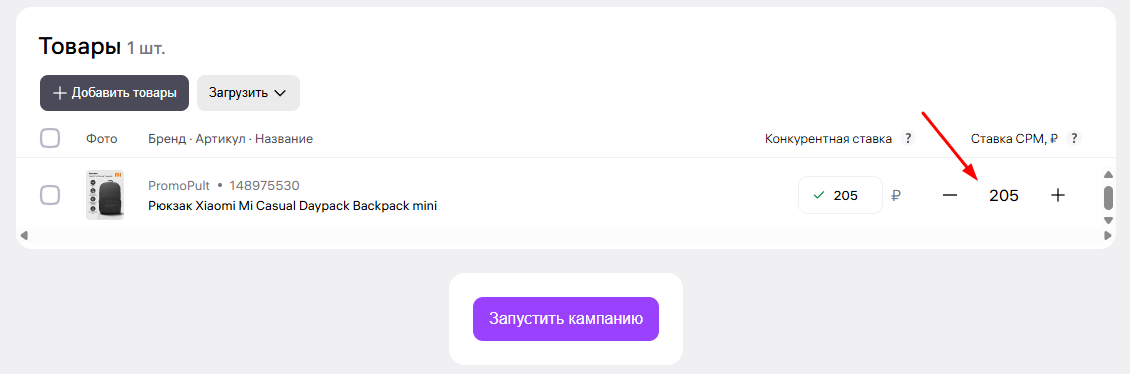Click the vertical scrollbar down arrow
Image resolution: width=1130 pixels, height=374 pixels.
coord(1108,220)
